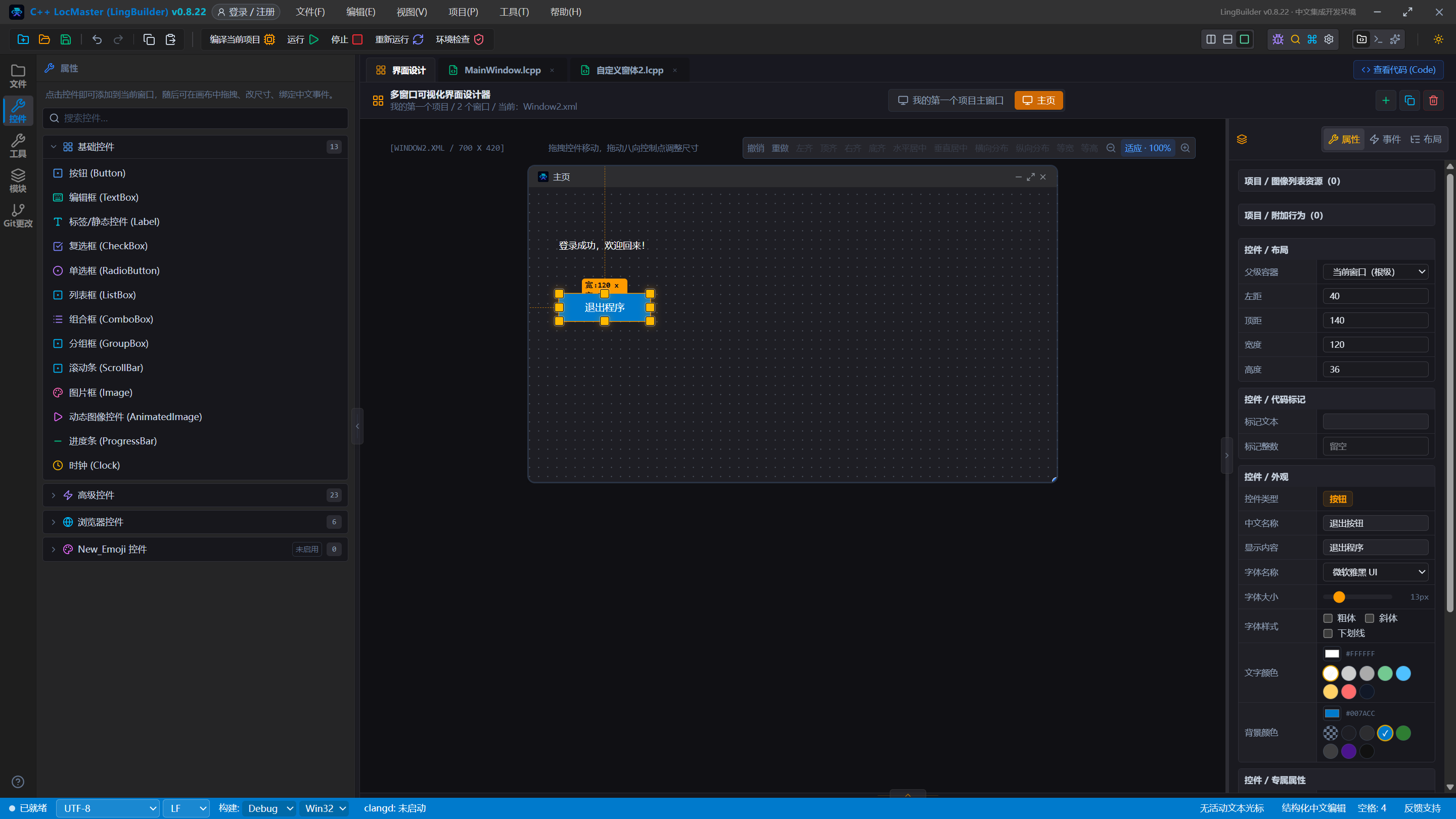The width and height of the screenshot is (1456, 819).
Task: Open the Debug build configuration dropdown
Action: pyautogui.click(x=269, y=808)
